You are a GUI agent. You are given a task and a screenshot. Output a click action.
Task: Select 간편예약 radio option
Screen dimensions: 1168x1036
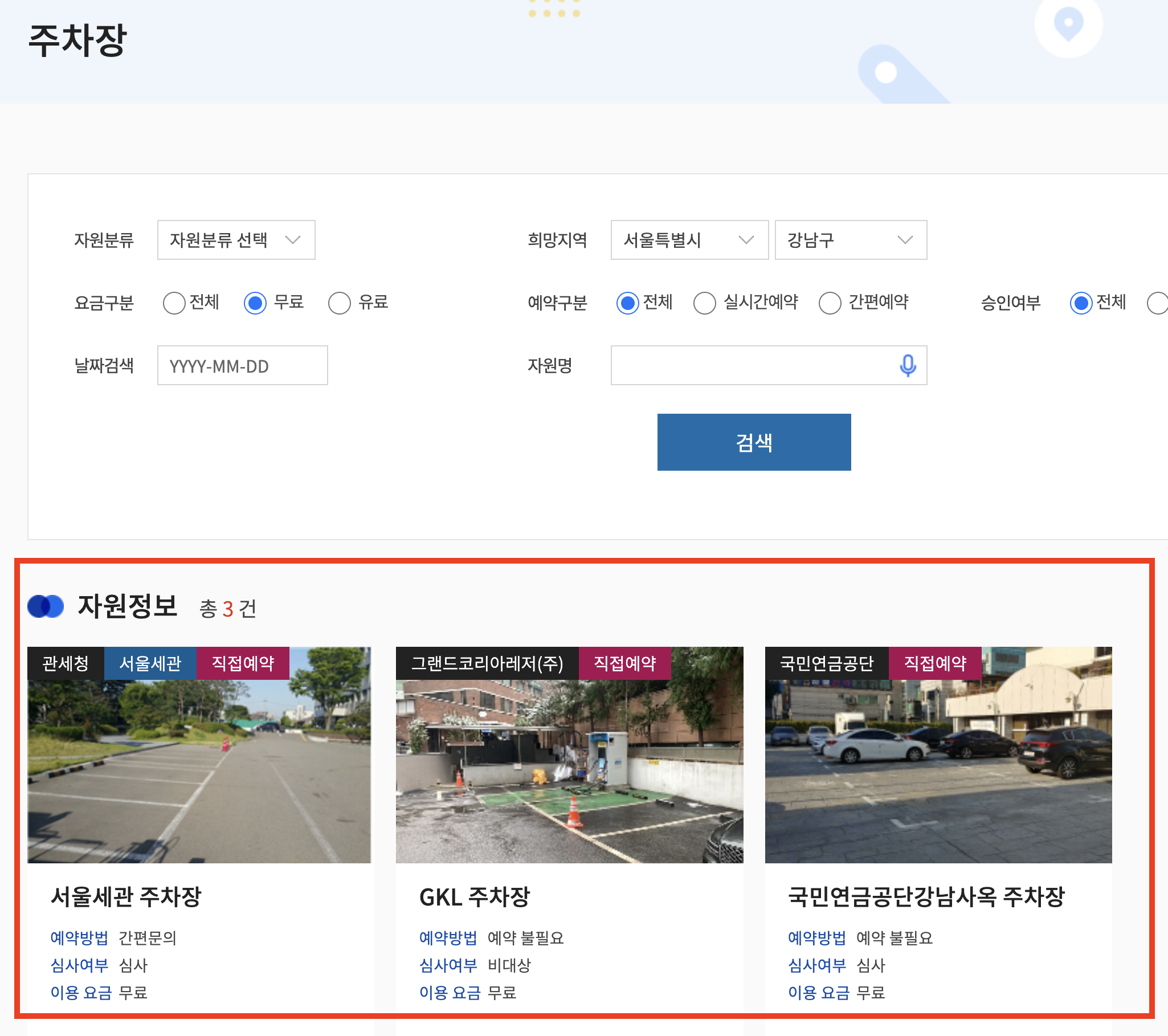(829, 303)
